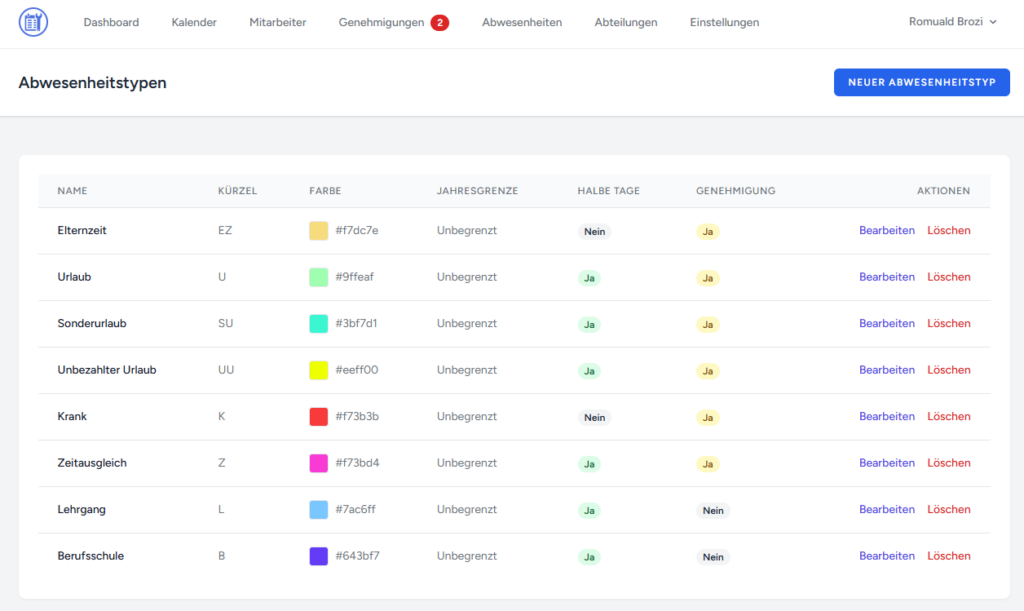The width and height of the screenshot is (1024, 611).
Task: Select the yellow Unbezahlter Urlaub color swatch
Action: coord(319,370)
